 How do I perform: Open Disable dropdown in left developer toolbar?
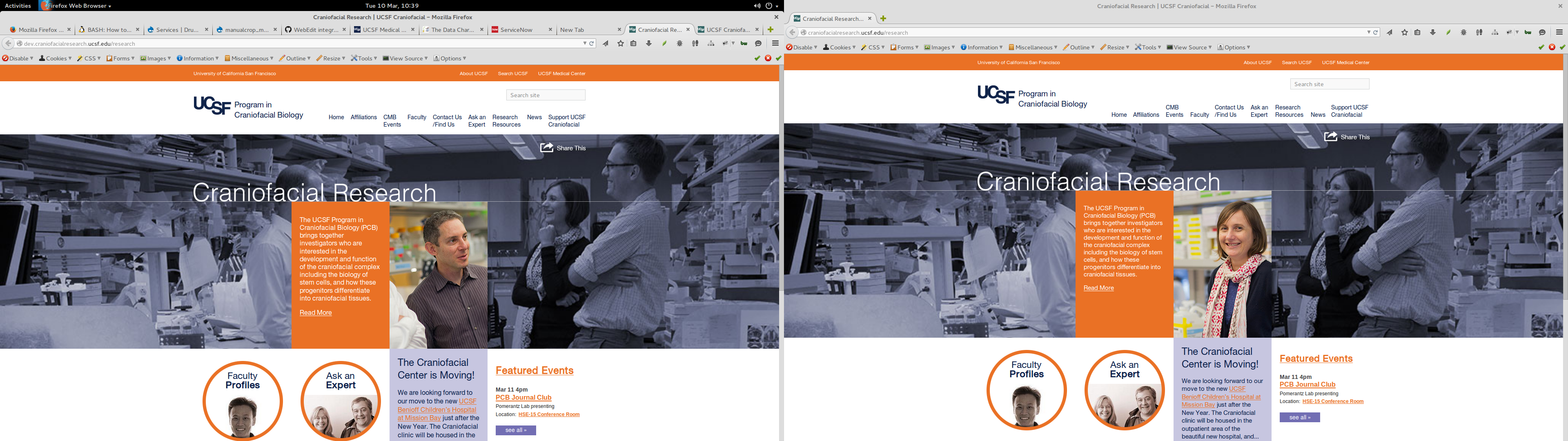pyautogui.click(x=18, y=58)
